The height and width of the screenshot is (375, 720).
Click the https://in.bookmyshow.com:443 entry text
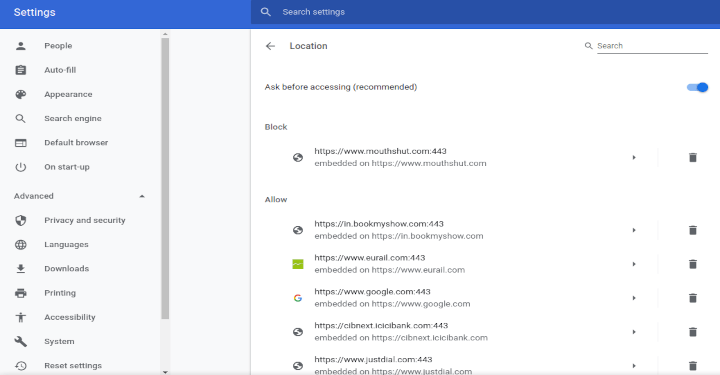(x=379, y=224)
